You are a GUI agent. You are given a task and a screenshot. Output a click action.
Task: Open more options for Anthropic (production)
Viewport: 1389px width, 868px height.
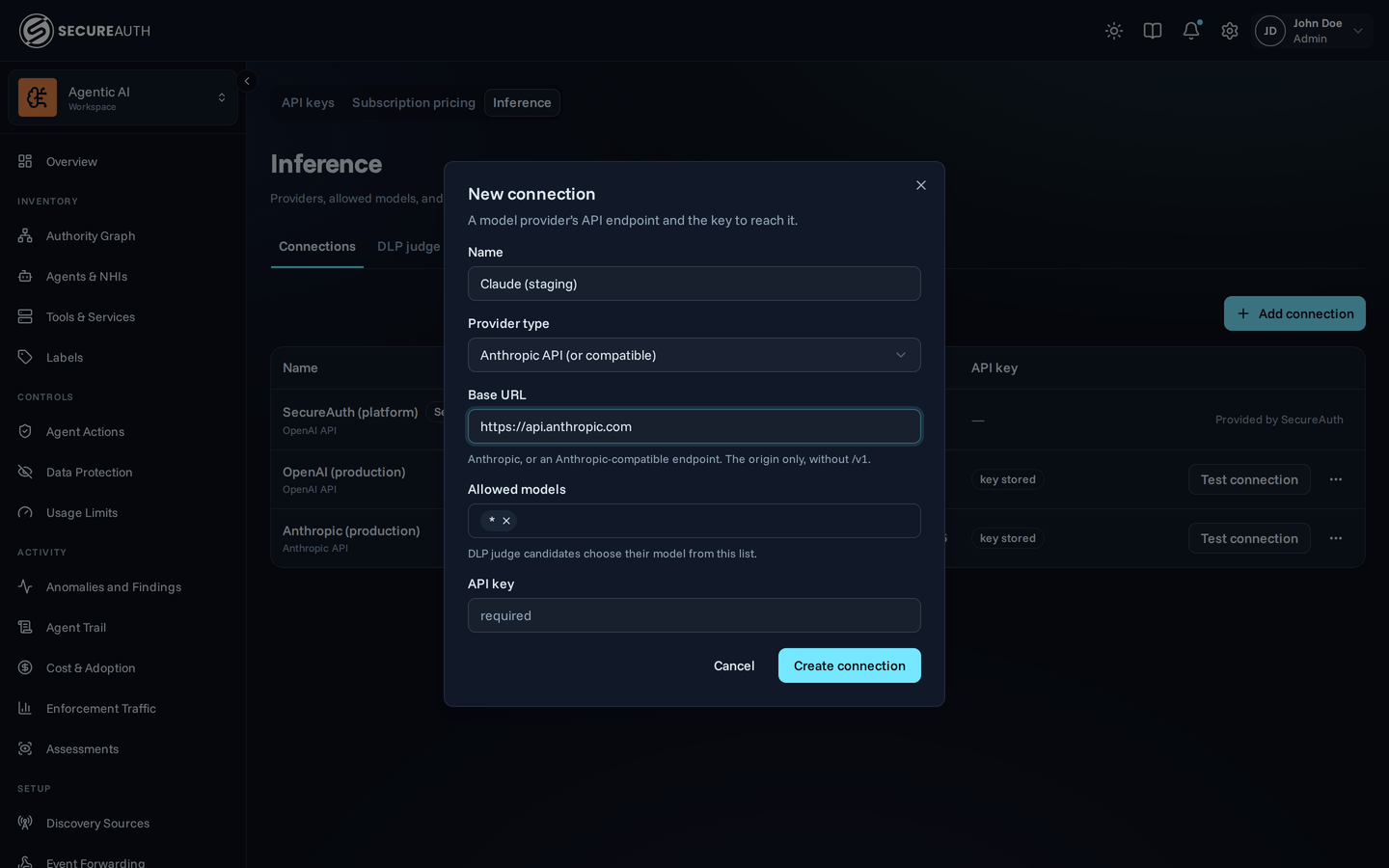1336,538
